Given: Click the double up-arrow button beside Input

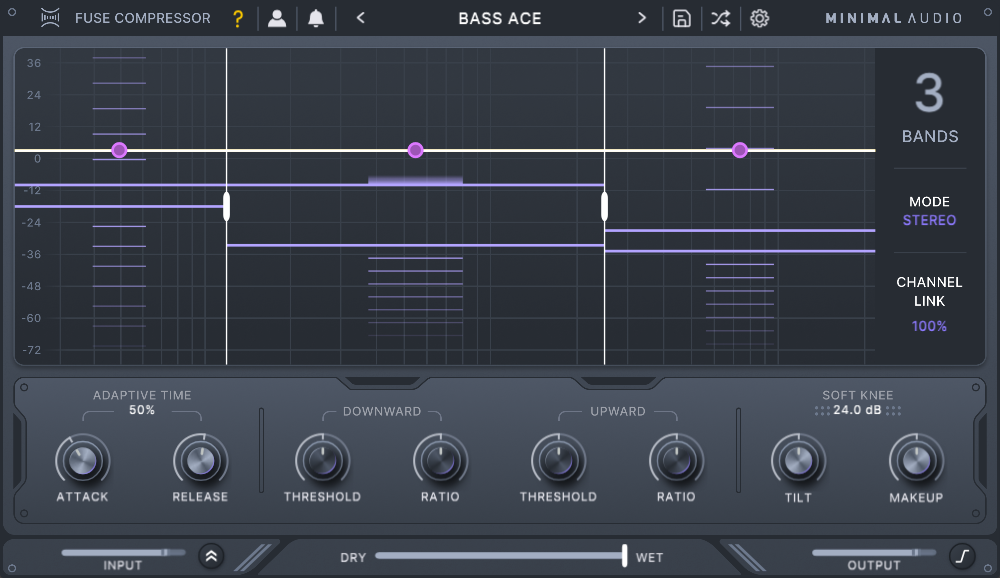Looking at the screenshot, I should 211,556.
